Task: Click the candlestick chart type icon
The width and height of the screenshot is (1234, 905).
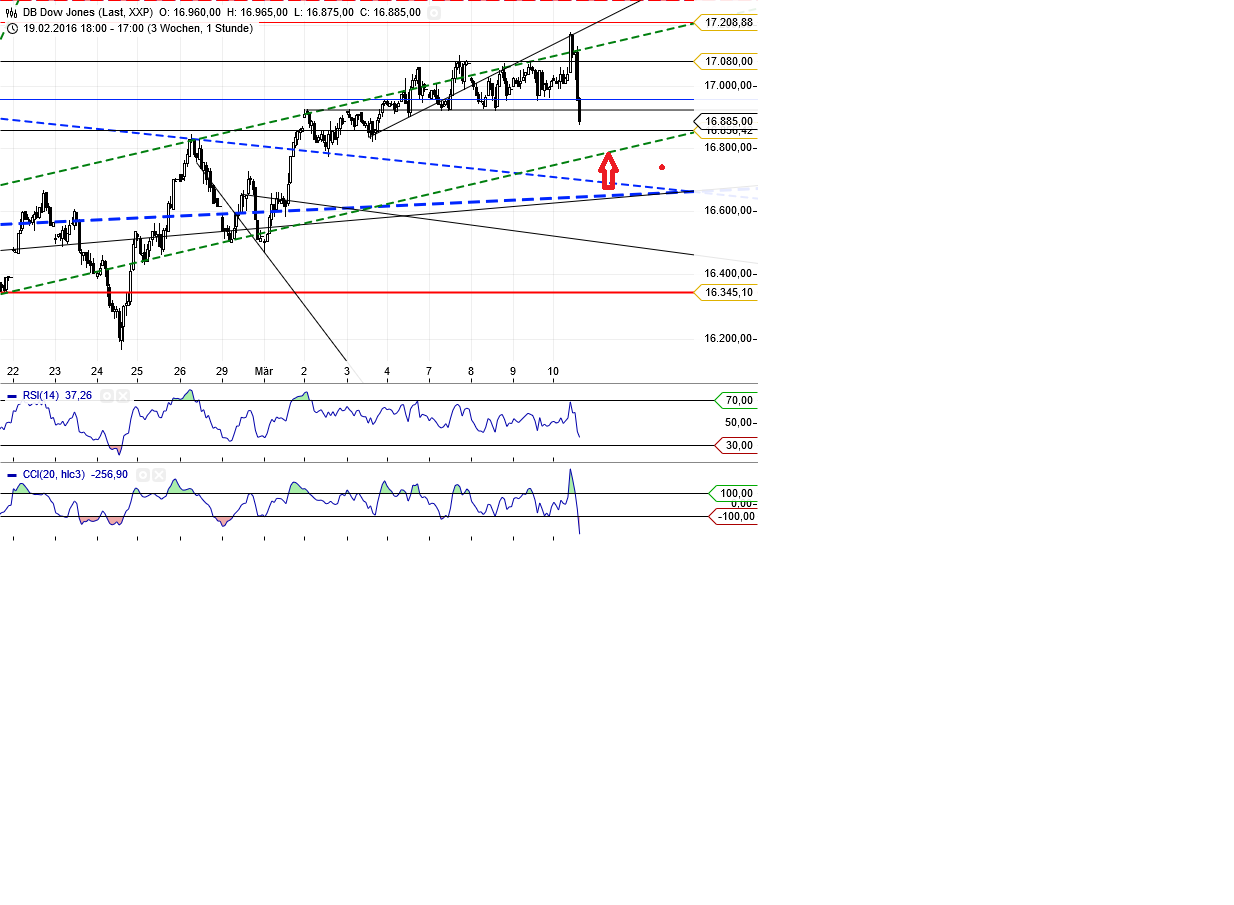Action: tap(12, 13)
